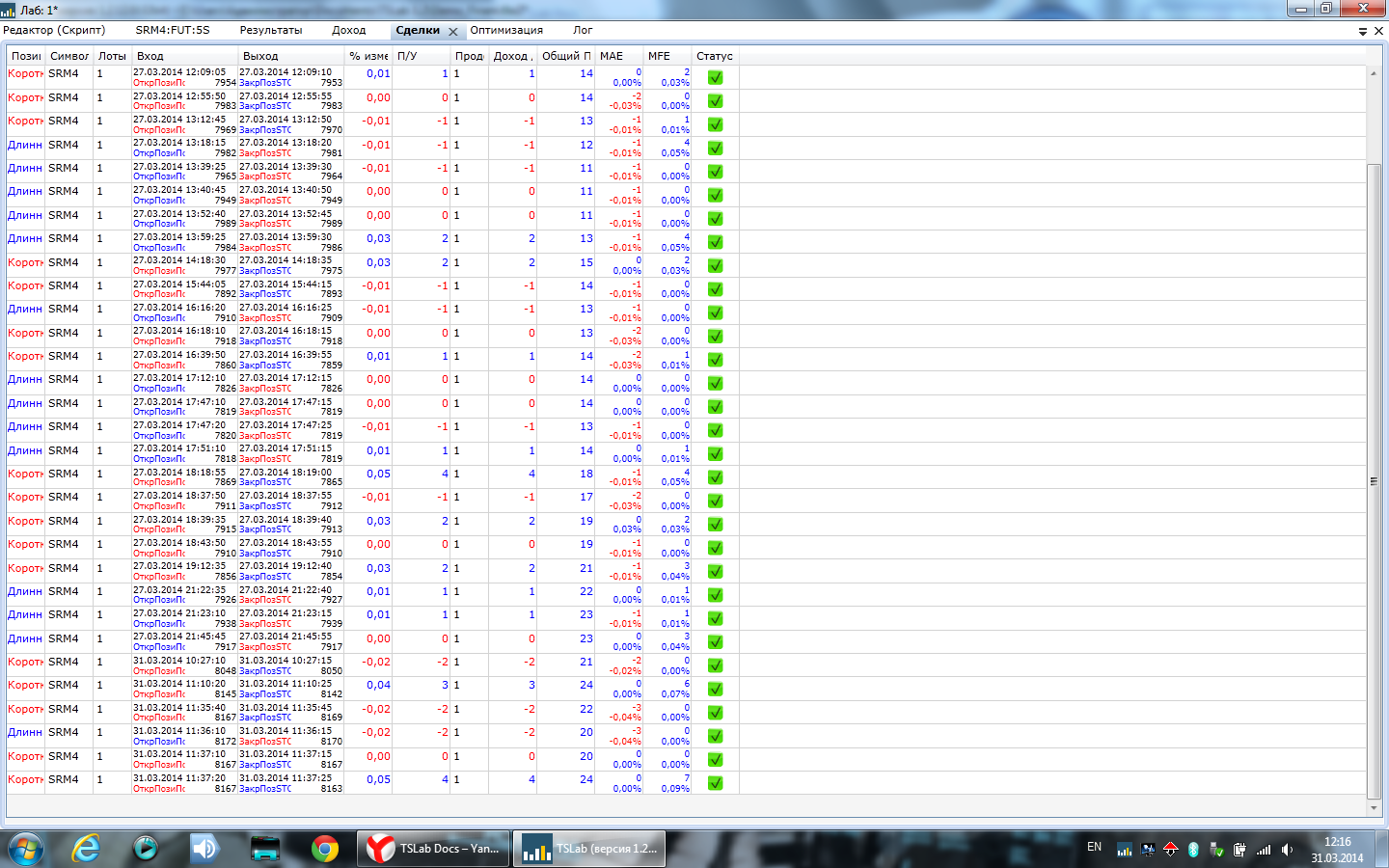Open the tab list dropdown arrow
Image resolution: width=1389 pixels, height=868 pixels.
pos(1363,32)
